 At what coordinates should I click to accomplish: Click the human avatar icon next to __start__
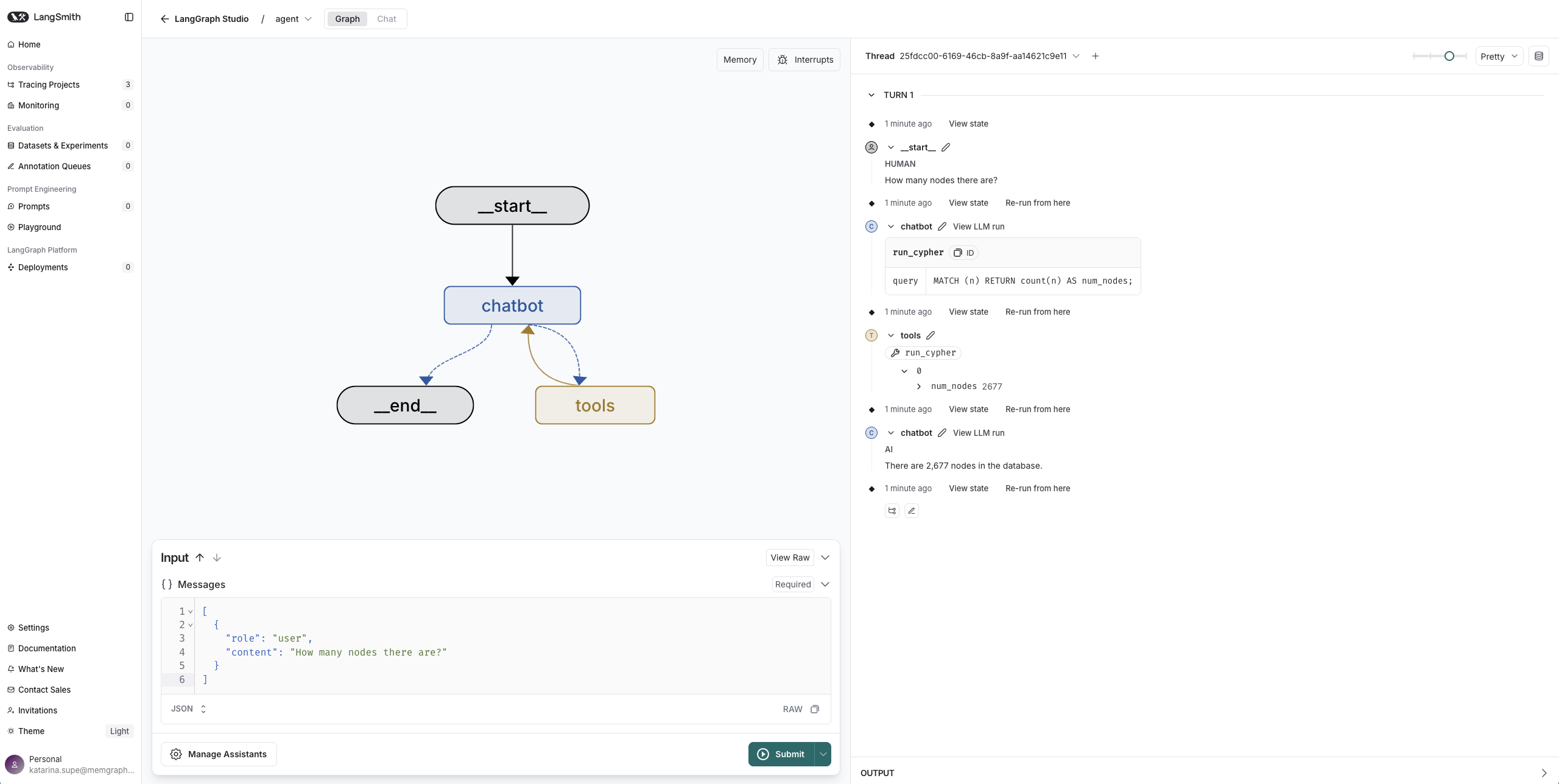(x=871, y=147)
